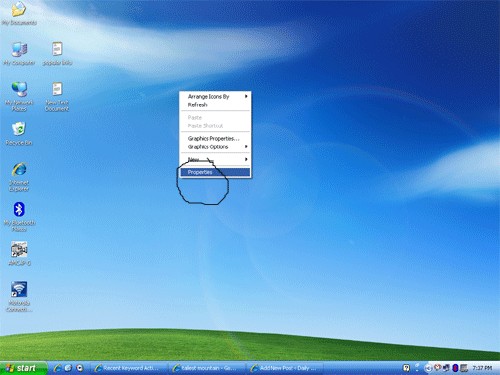The image size is (500, 375).
Task: Open Graphics Properties from context menu
Action: pos(215,138)
